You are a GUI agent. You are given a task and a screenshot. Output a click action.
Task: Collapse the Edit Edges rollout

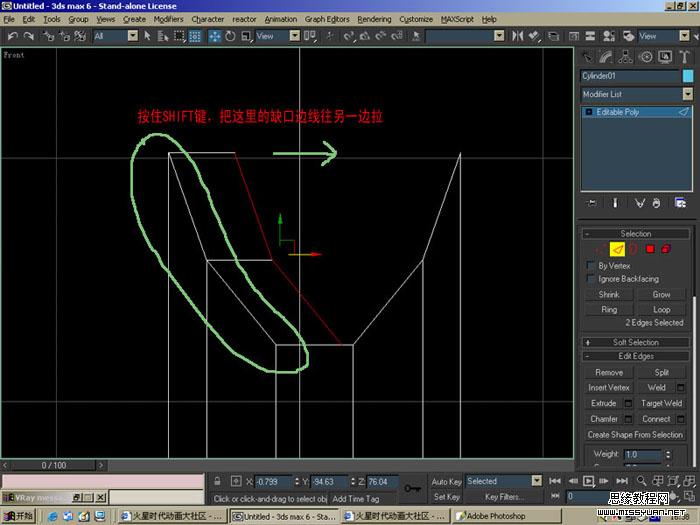click(x=636, y=356)
